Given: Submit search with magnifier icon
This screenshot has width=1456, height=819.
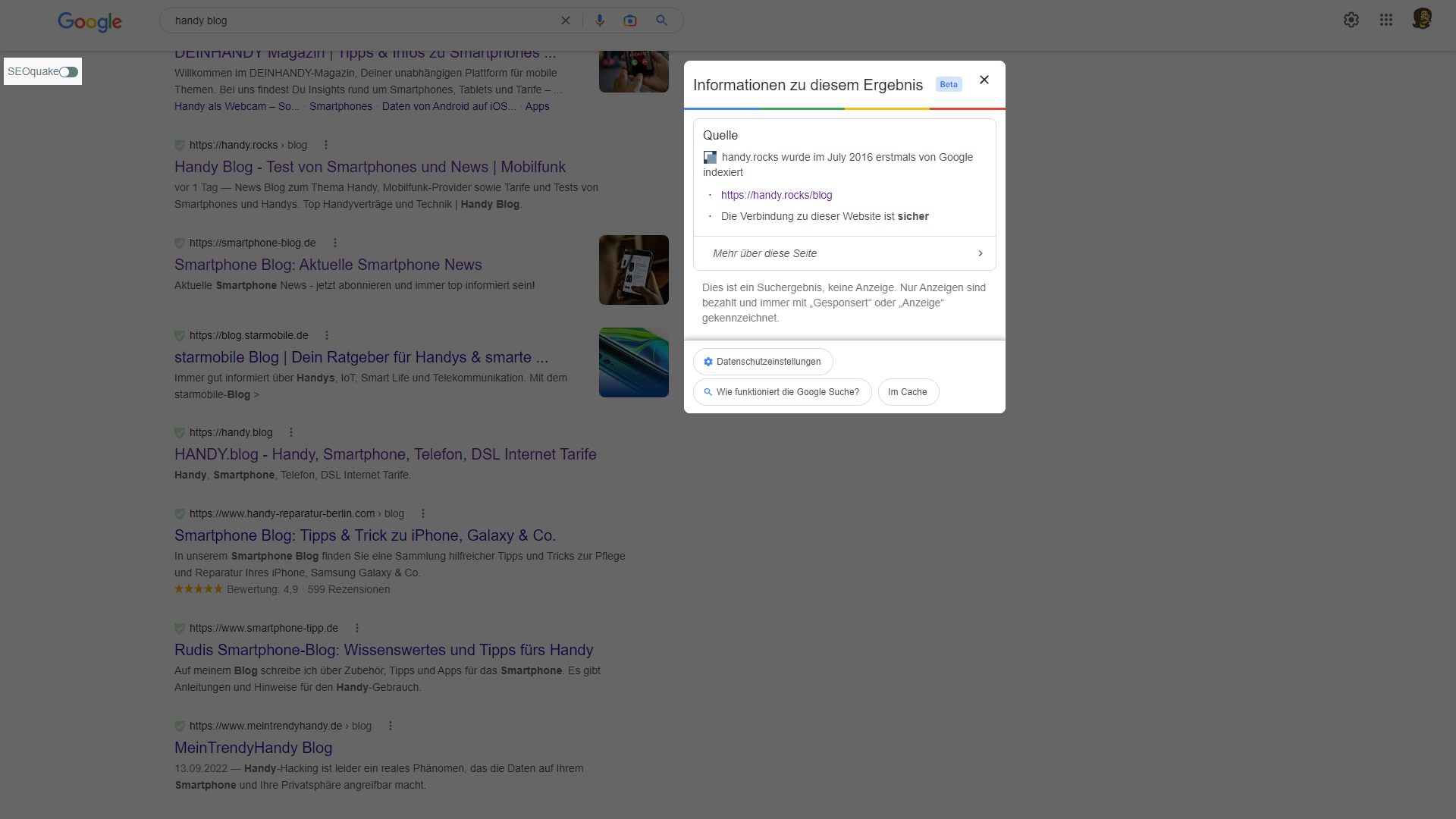Looking at the screenshot, I should pyautogui.click(x=662, y=20).
